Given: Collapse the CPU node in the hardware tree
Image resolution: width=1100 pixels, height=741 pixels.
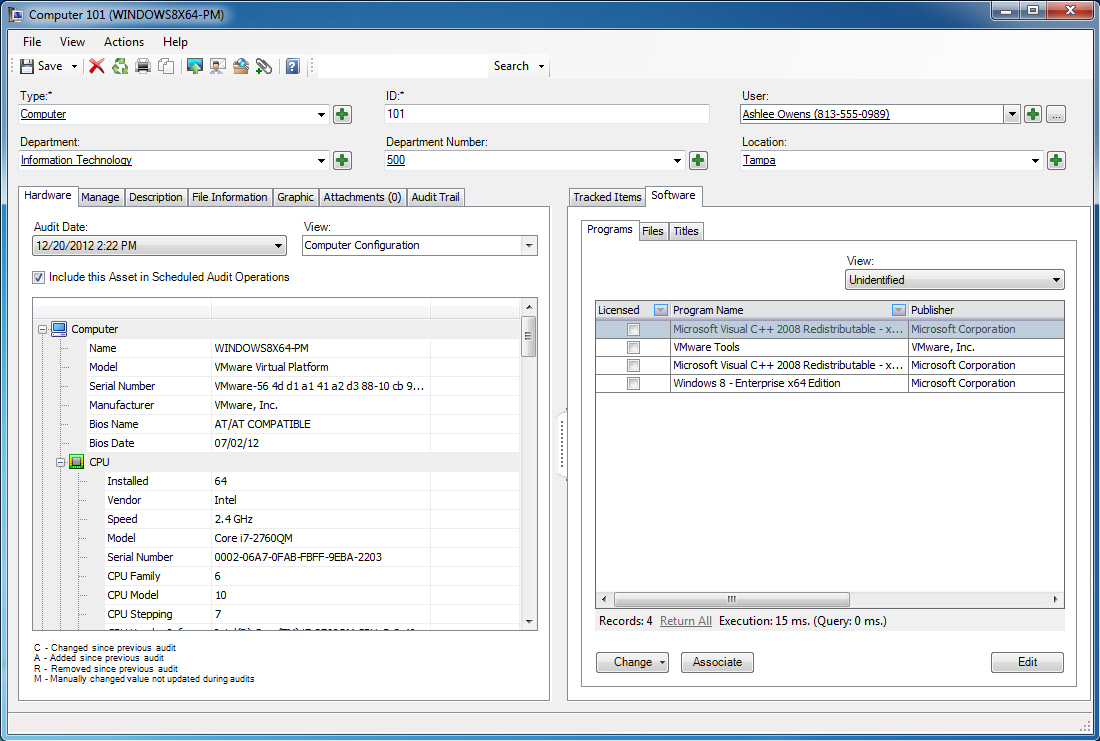Looking at the screenshot, I should (60, 461).
